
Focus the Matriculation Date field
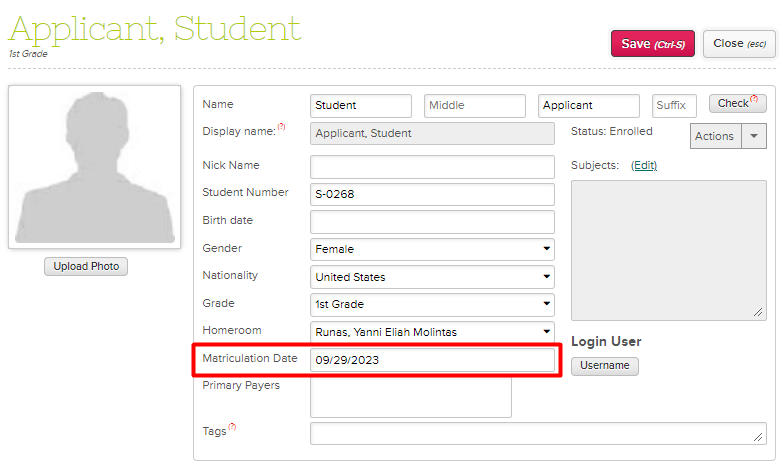pos(432,360)
